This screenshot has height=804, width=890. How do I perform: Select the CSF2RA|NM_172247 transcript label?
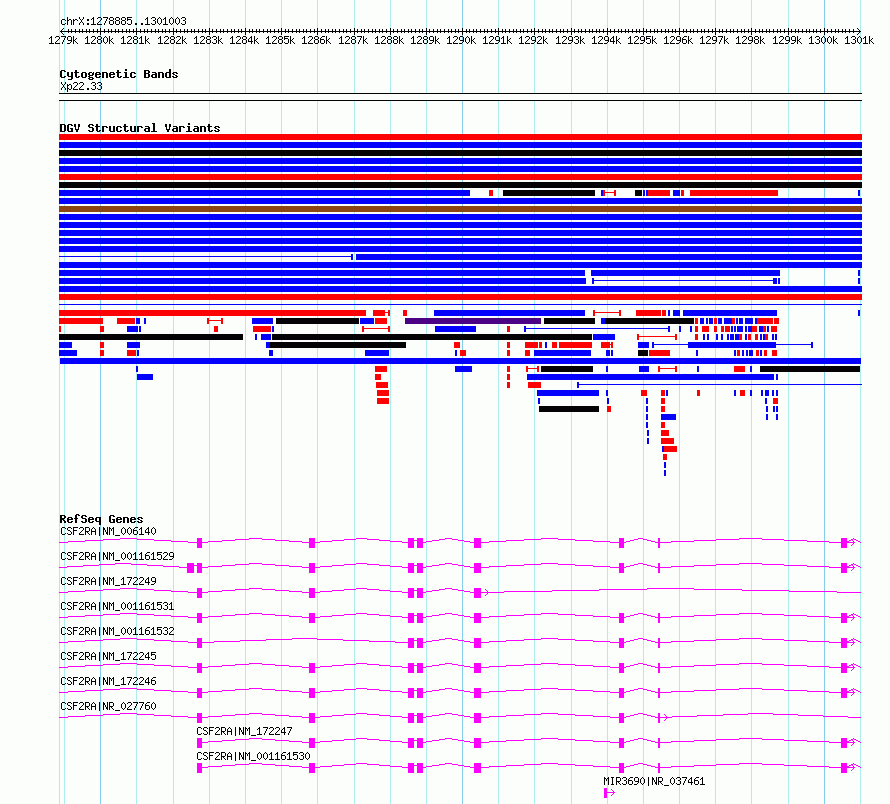(x=244, y=731)
